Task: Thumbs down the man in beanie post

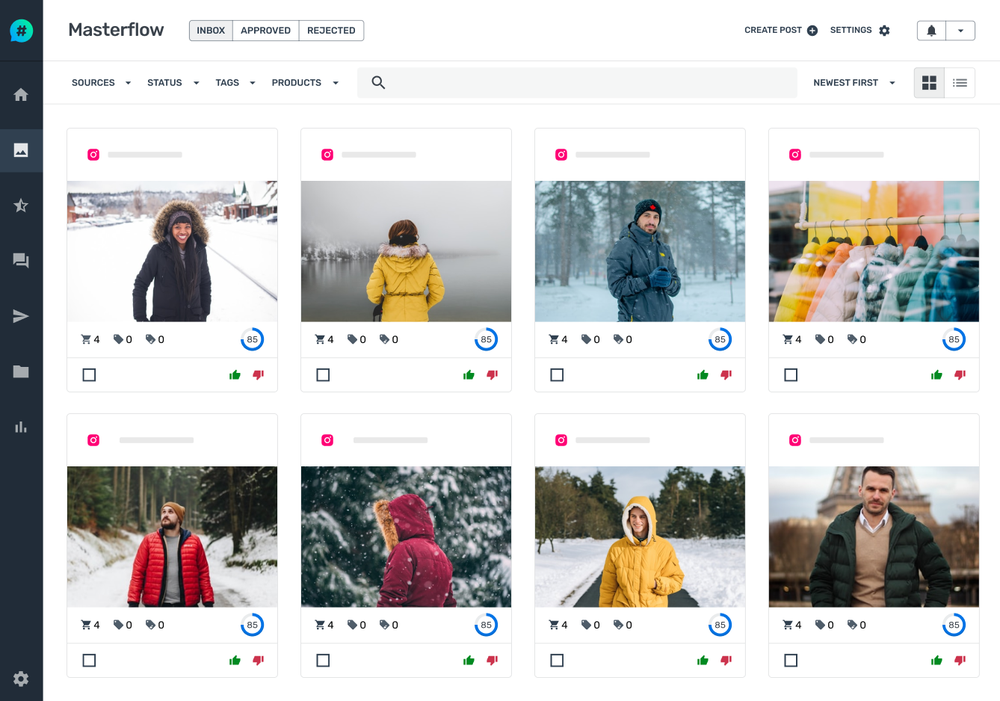Action: (x=726, y=374)
